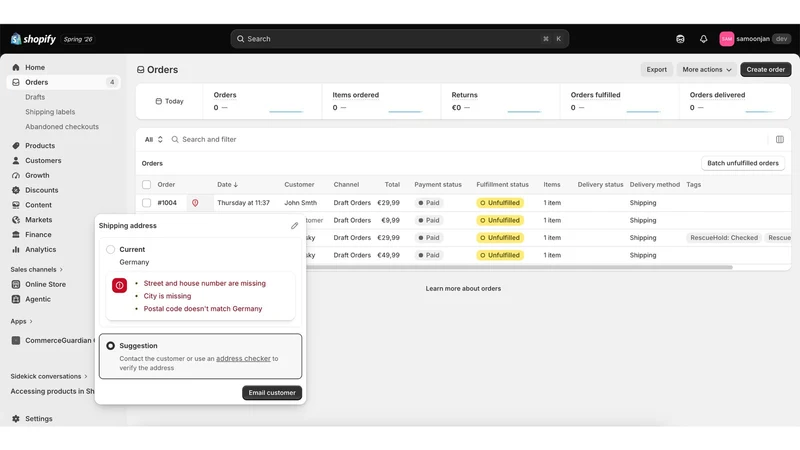Click the Finance icon in sidebar
Image resolution: width=800 pixels, height=450 pixels.
(x=16, y=234)
